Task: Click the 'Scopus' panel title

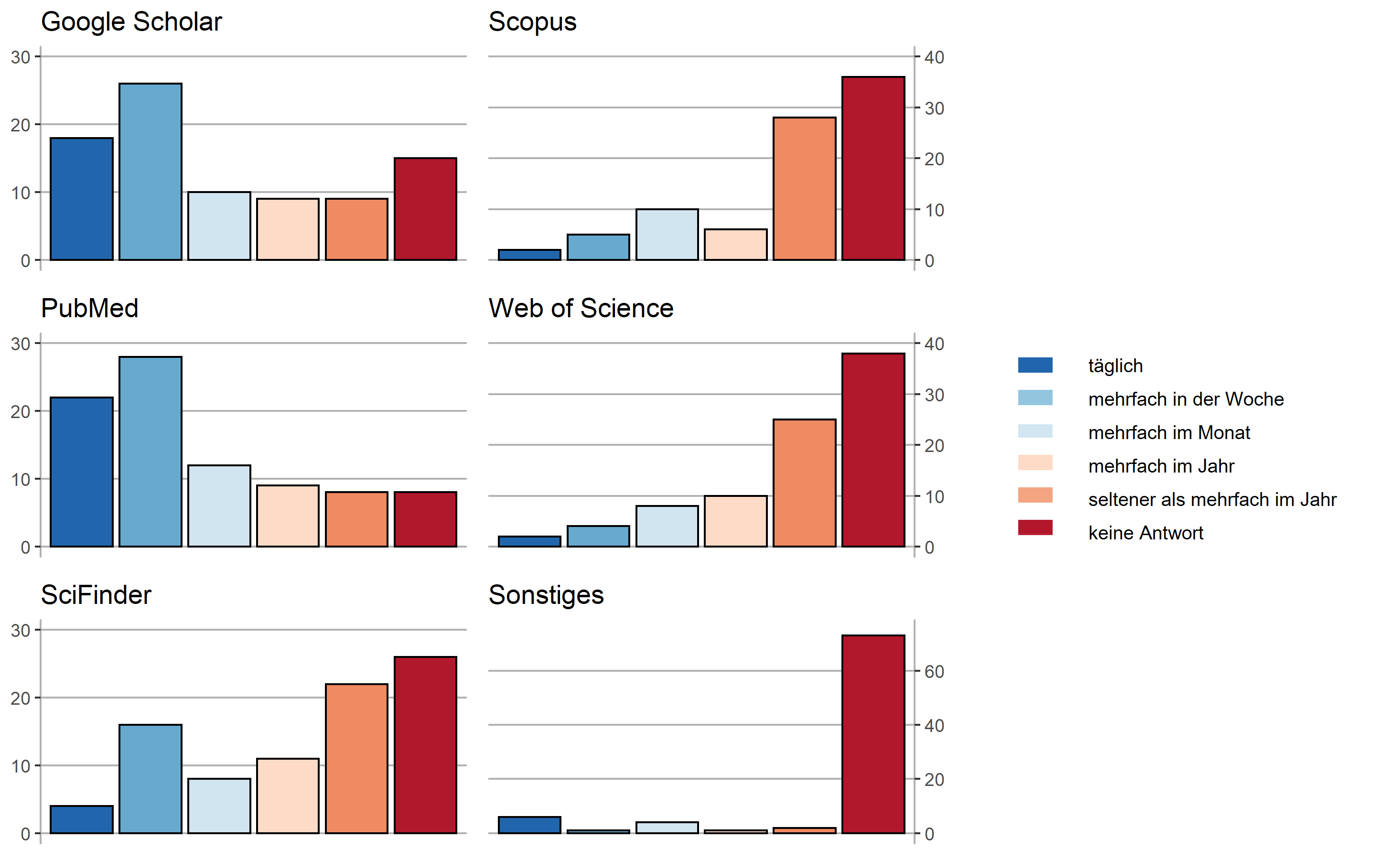Action: (x=532, y=22)
